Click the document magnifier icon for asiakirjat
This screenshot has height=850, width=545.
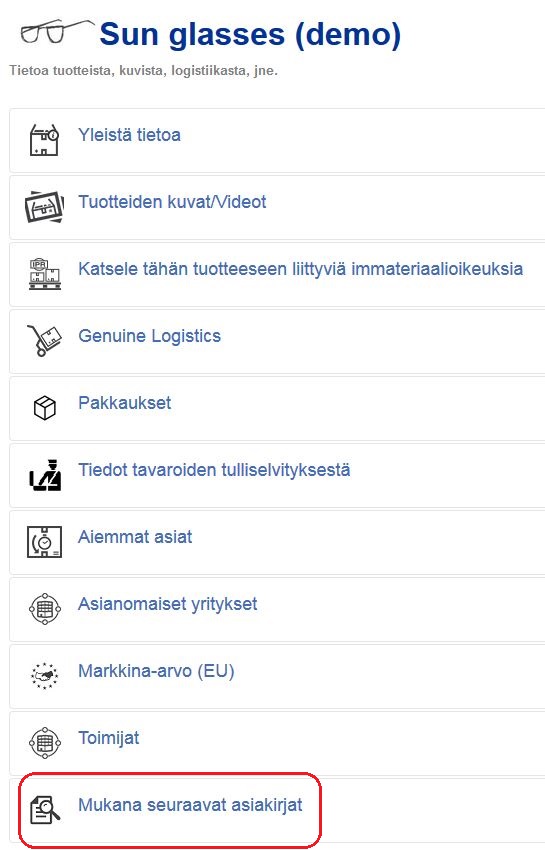(44, 809)
